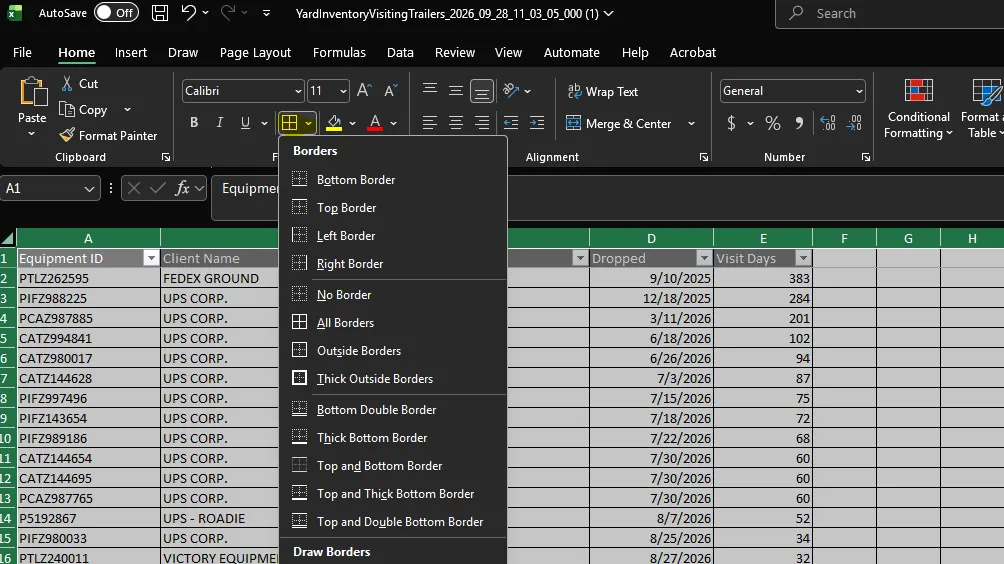Apply Middle Align to cells
The height and width of the screenshot is (564, 1004).
tap(455, 90)
